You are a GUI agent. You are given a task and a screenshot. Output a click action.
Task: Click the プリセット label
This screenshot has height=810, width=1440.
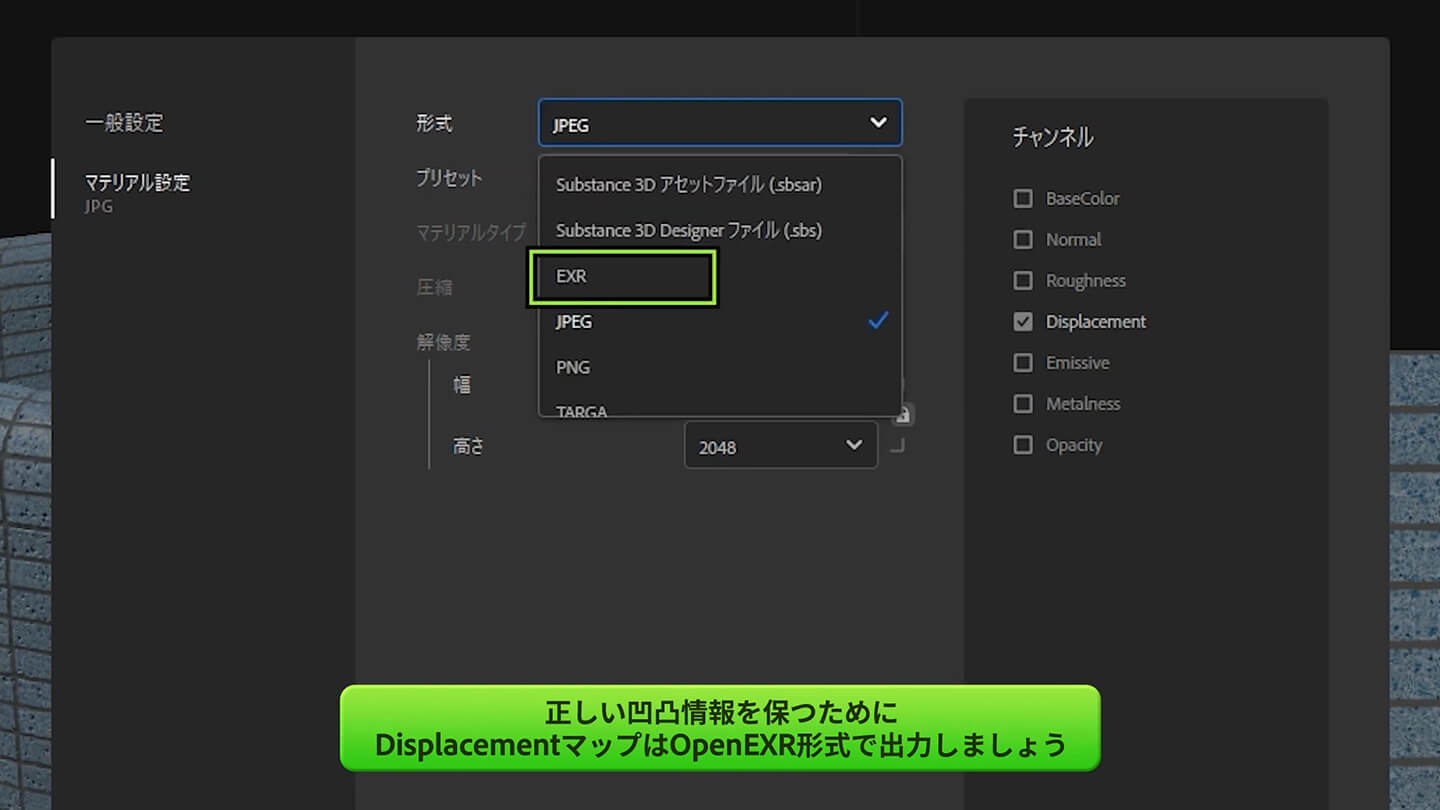click(449, 179)
